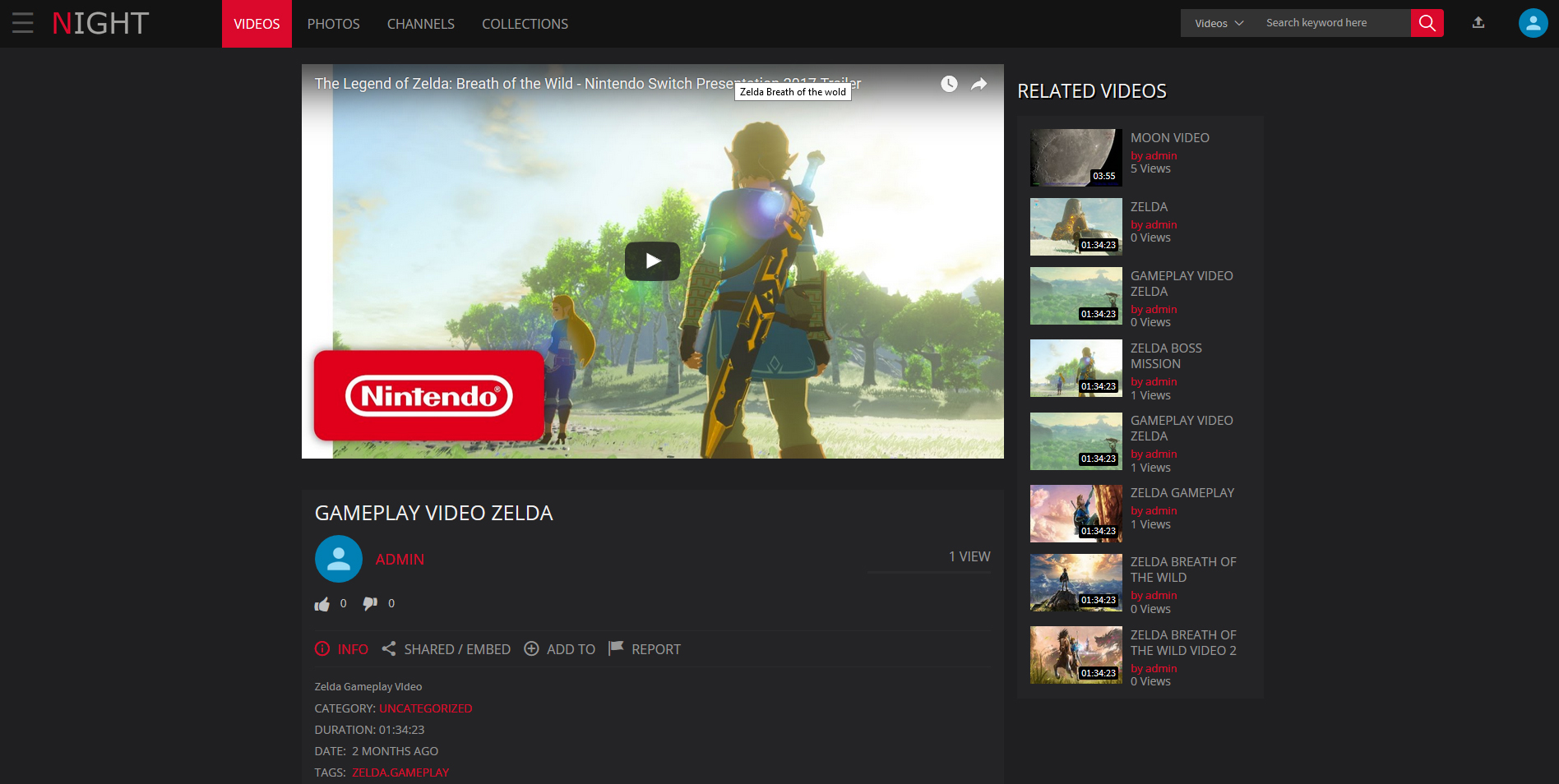Click the GAMEPLAY VIDEO ZELDA page heading

[433, 513]
